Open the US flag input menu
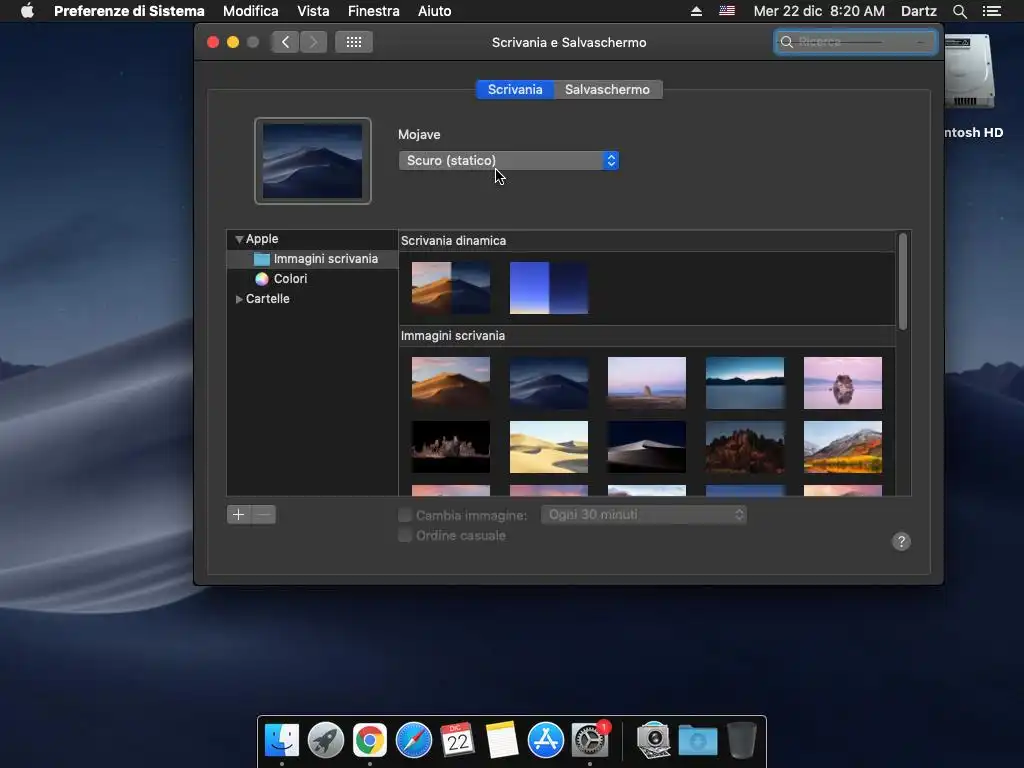Image resolution: width=1024 pixels, height=768 pixels. (727, 11)
